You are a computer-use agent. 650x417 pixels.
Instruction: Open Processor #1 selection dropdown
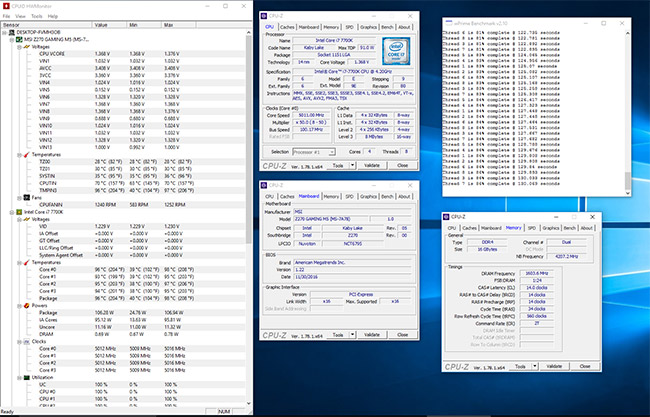314,152
